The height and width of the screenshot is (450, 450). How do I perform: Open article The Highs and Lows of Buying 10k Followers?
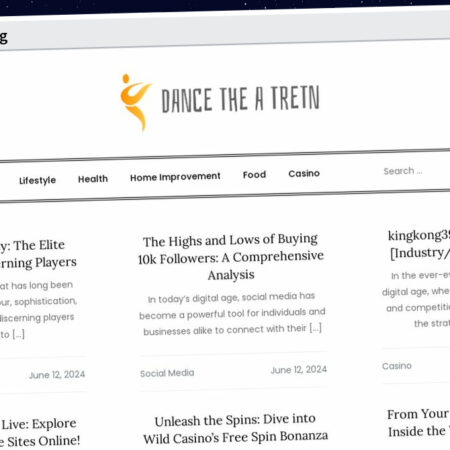pyautogui.click(x=231, y=257)
